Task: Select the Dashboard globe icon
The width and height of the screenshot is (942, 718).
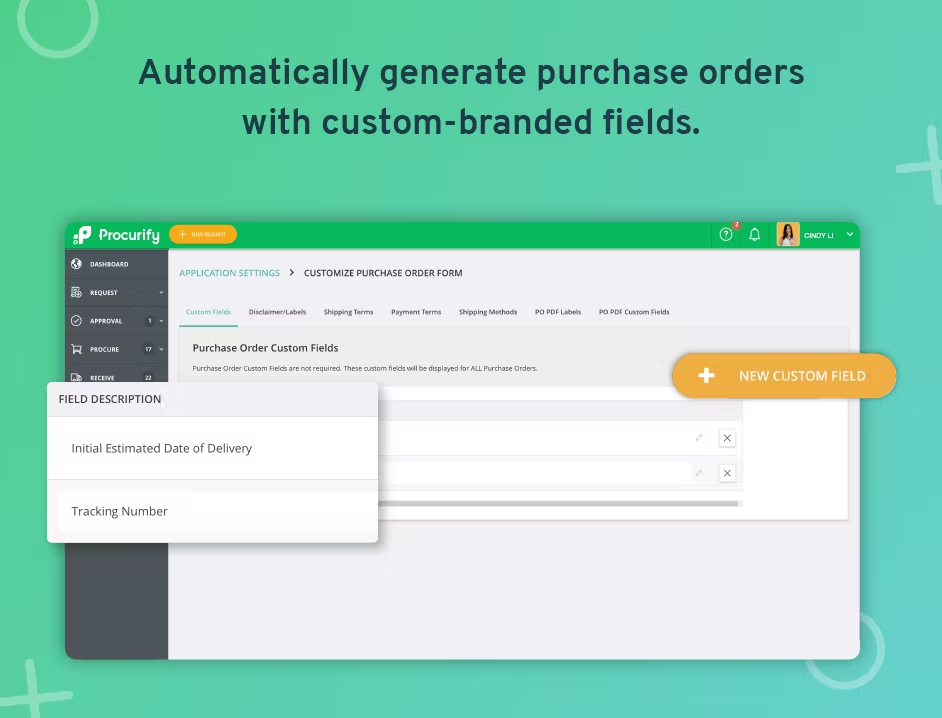Action: point(76,264)
